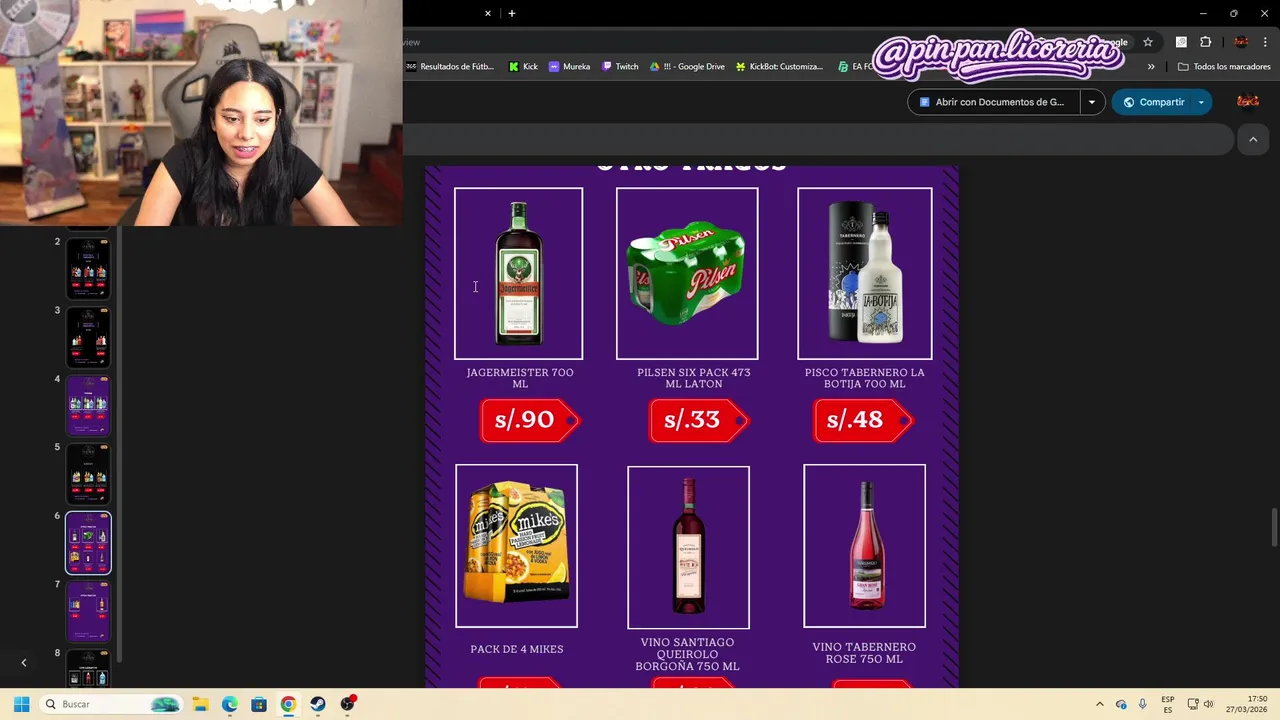Viewport: 1280px width, 720px height.
Task: Expand the Abrir con dropdown arrow
Action: [1092, 102]
